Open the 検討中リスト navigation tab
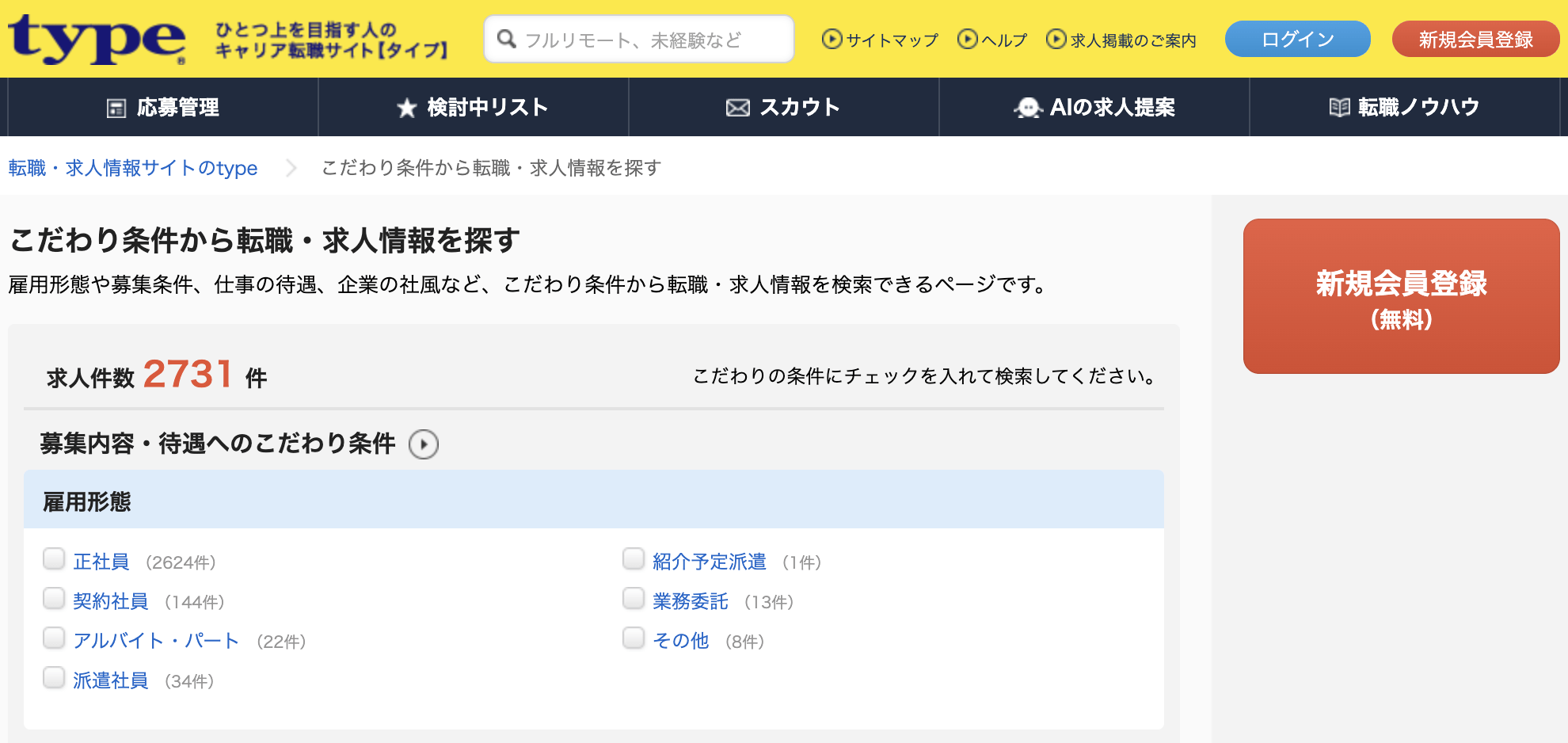 [x=474, y=107]
